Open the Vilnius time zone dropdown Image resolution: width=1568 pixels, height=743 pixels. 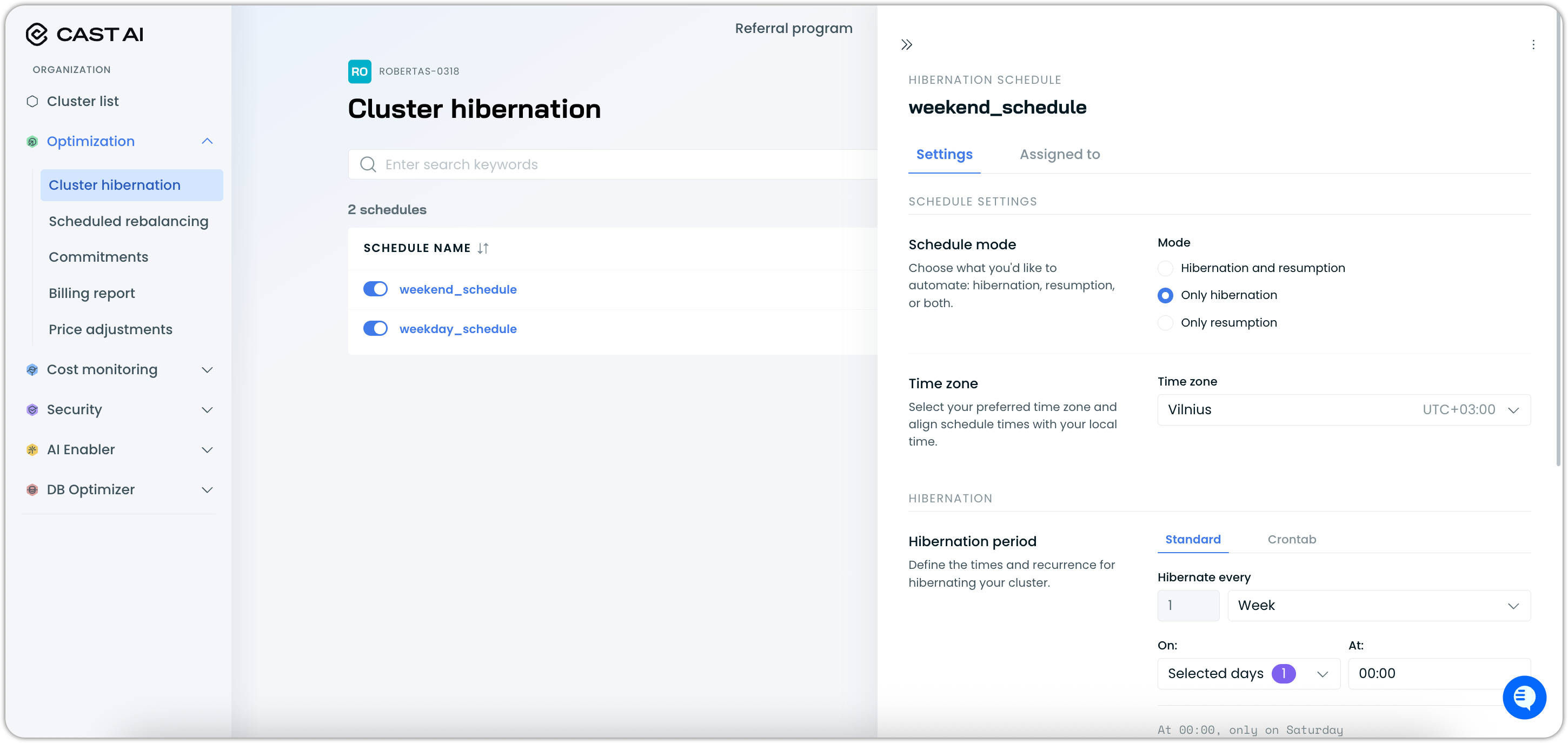1344,409
